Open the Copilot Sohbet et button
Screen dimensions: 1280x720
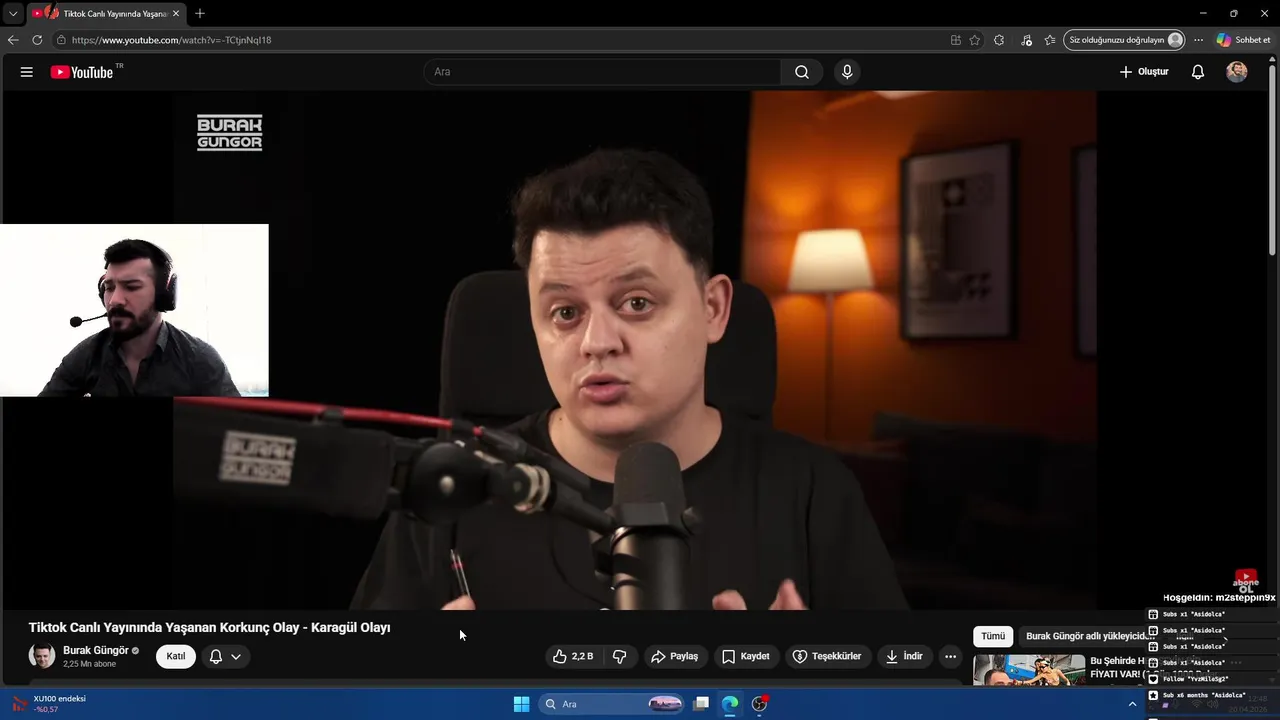point(1243,40)
